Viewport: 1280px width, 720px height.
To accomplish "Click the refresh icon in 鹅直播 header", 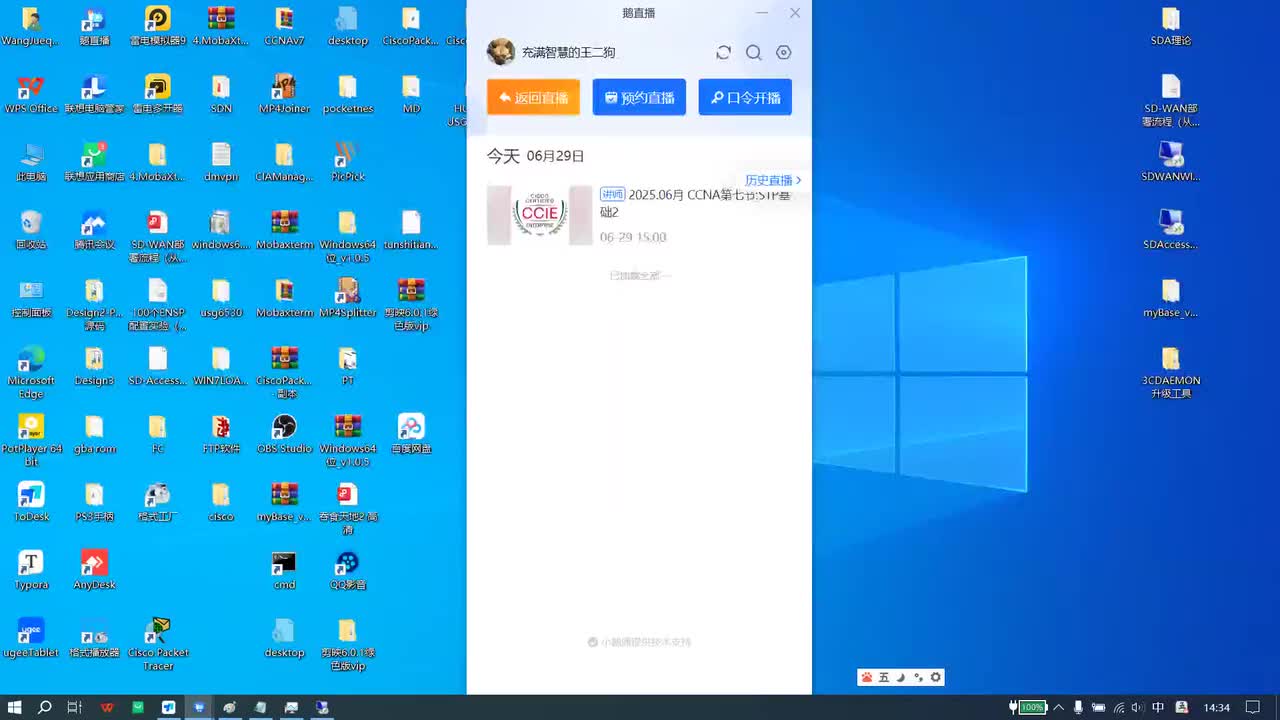I will [x=723, y=53].
